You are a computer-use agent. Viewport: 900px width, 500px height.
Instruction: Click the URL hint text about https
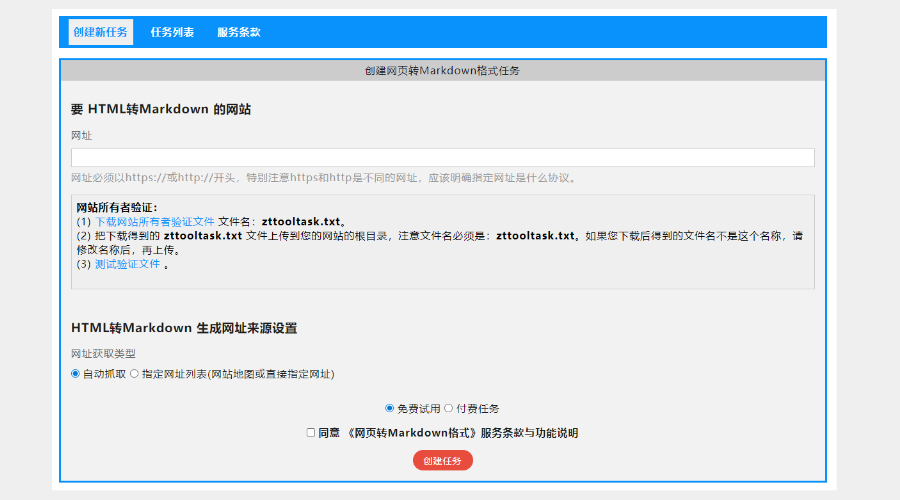point(323,178)
